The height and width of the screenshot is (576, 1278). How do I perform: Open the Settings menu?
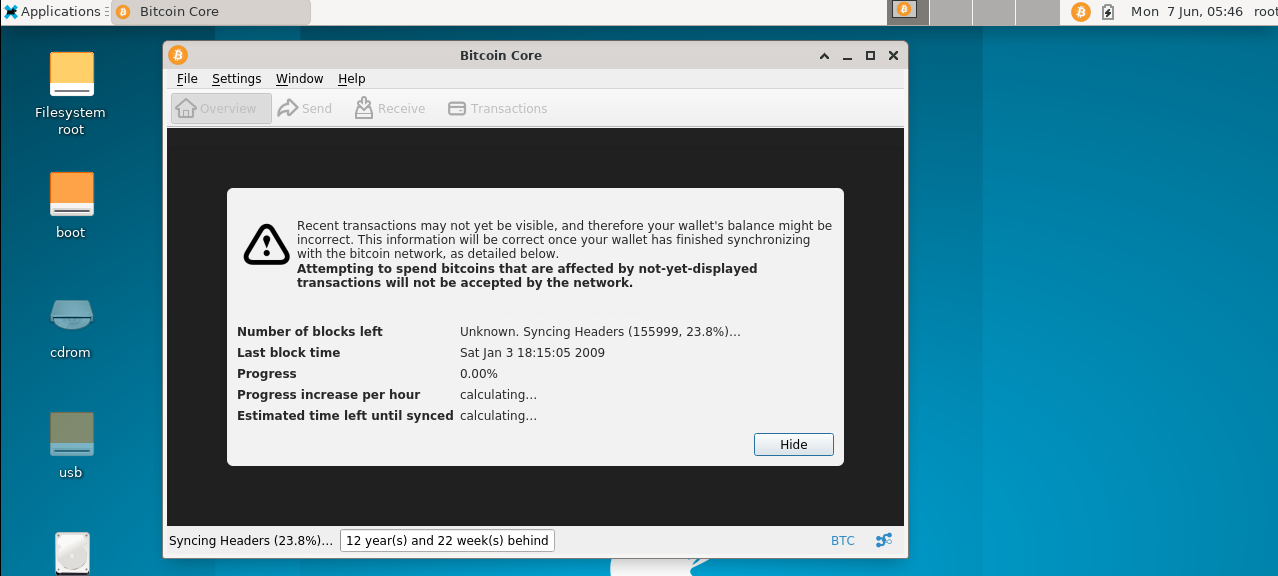[x=236, y=79]
